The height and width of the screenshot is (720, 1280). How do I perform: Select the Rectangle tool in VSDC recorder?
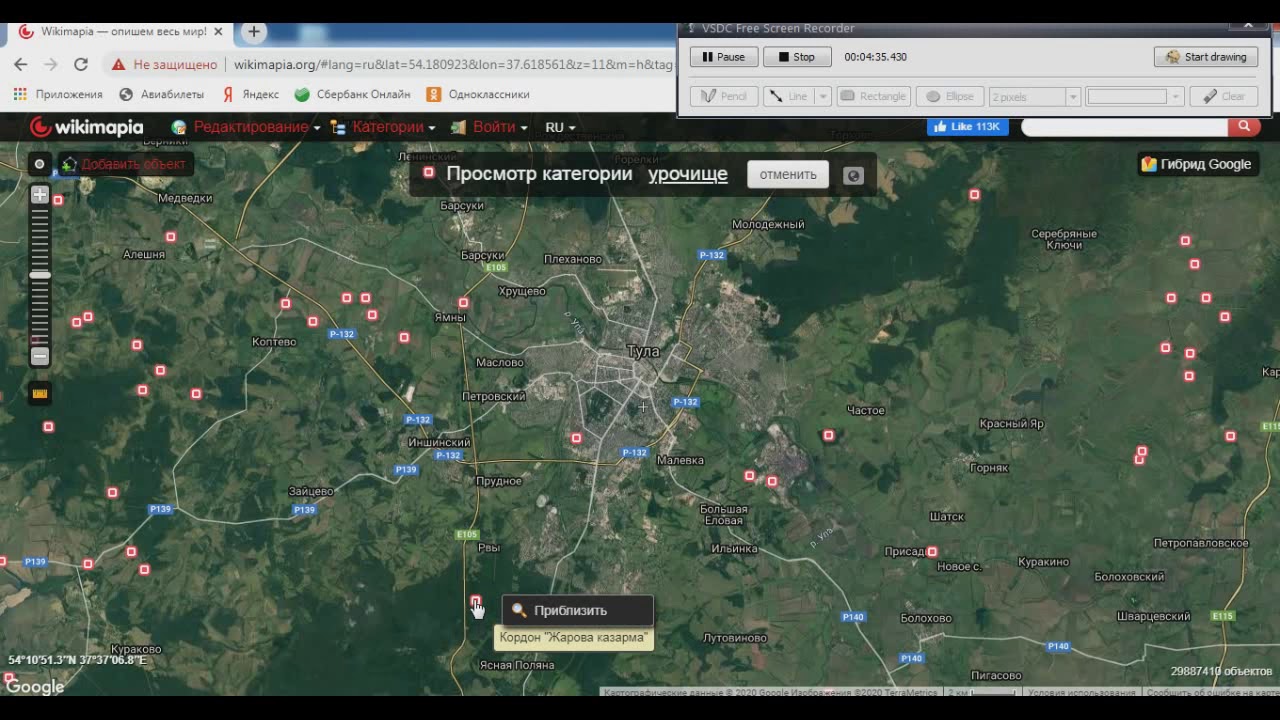[873, 97]
